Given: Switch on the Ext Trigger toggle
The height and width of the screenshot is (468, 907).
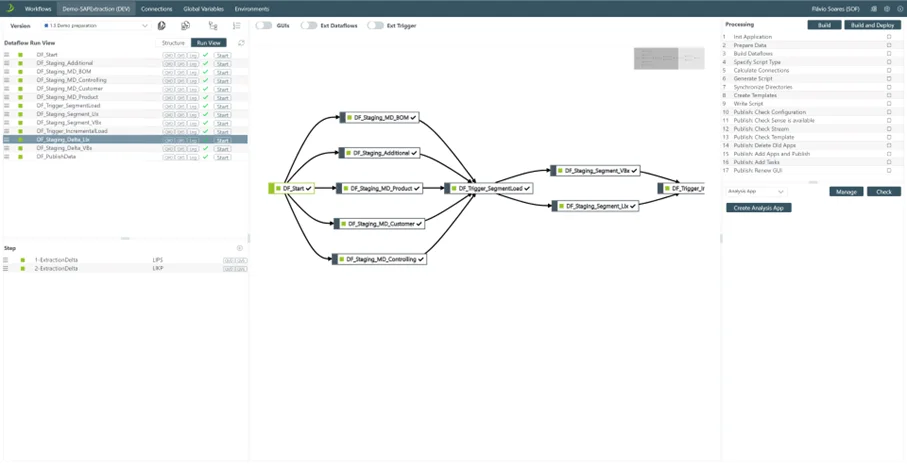Looking at the screenshot, I should [x=376, y=26].
